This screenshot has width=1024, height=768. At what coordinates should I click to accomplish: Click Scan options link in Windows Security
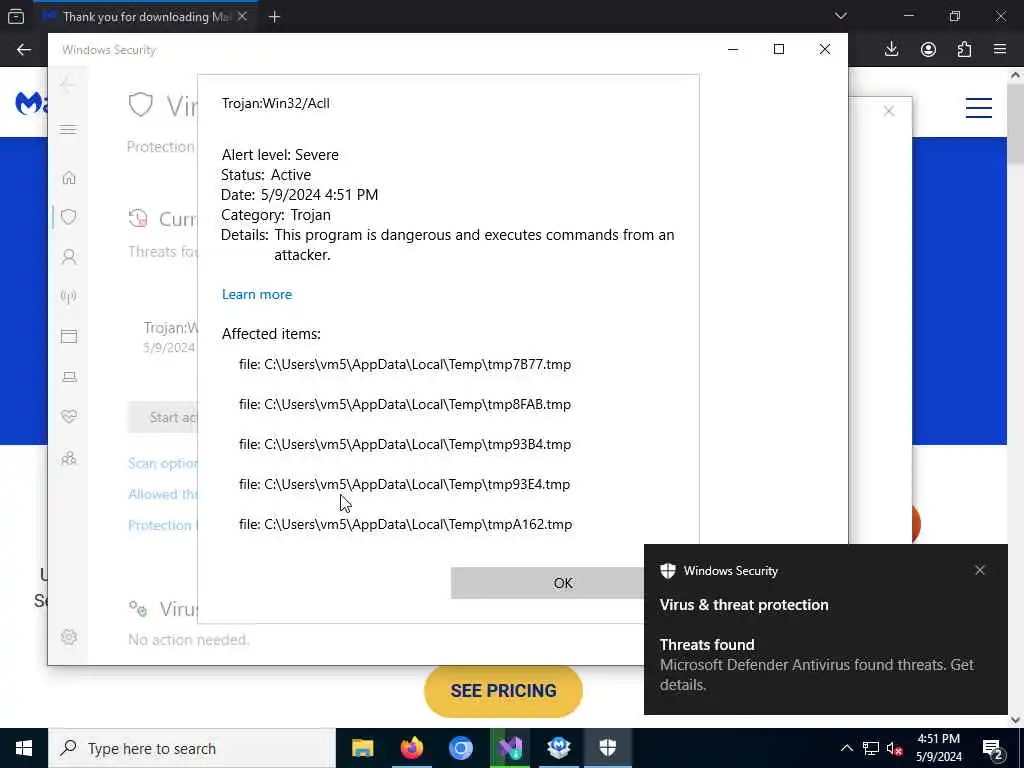tap(163, 463)
